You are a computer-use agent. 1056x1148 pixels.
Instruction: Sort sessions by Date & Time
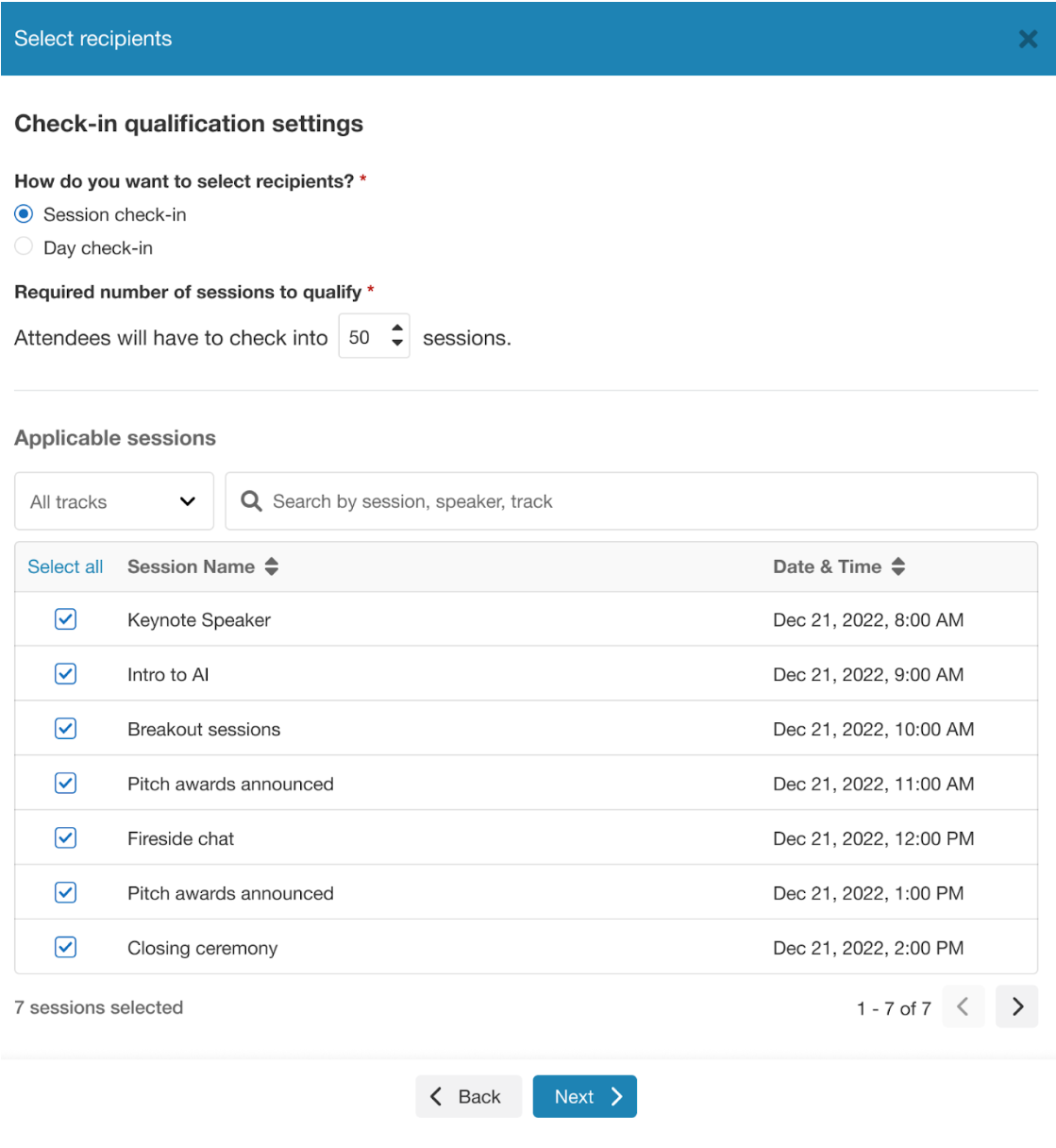[x=897, y=566]
